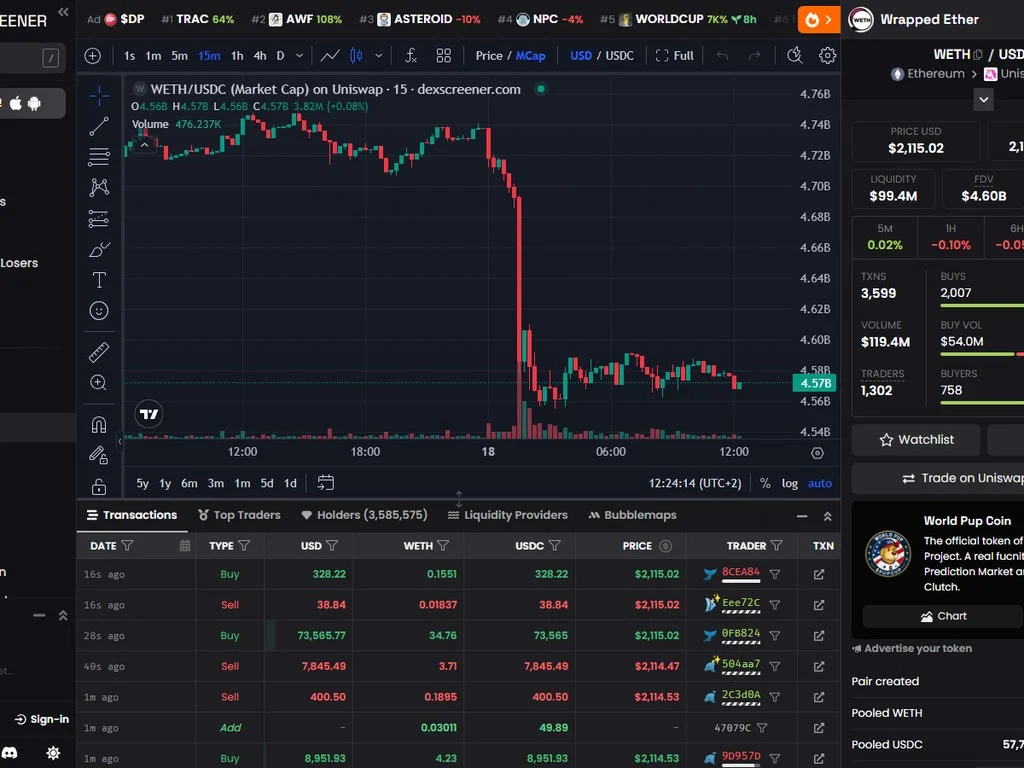Open the go-to-date calendar
Image resolution: width=1024 pixels, height=768 pixels.
(325, 483)
